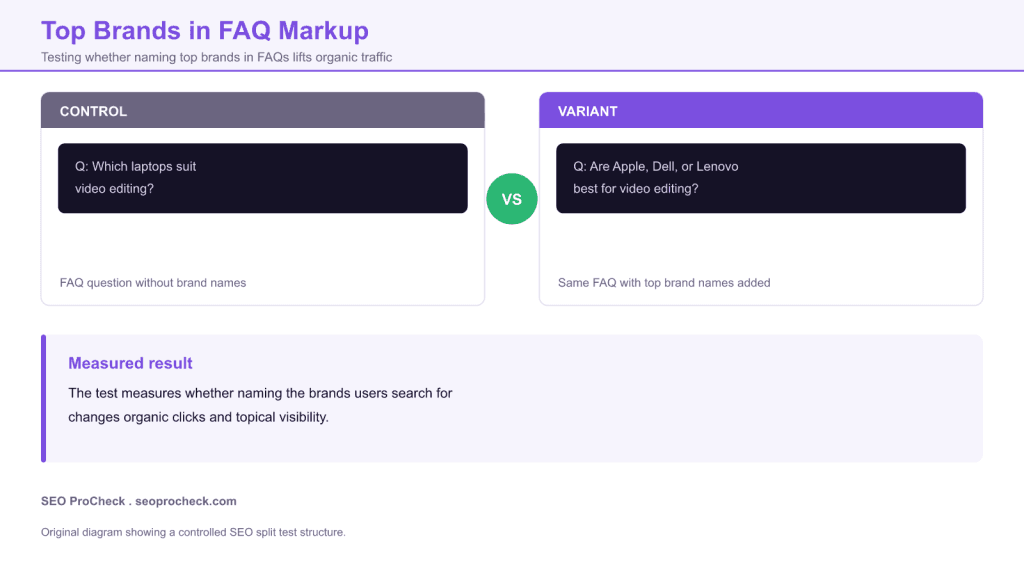The image size is (1024, 576).
Task: Click the measured result description paragraph
Action: (260, 405)
